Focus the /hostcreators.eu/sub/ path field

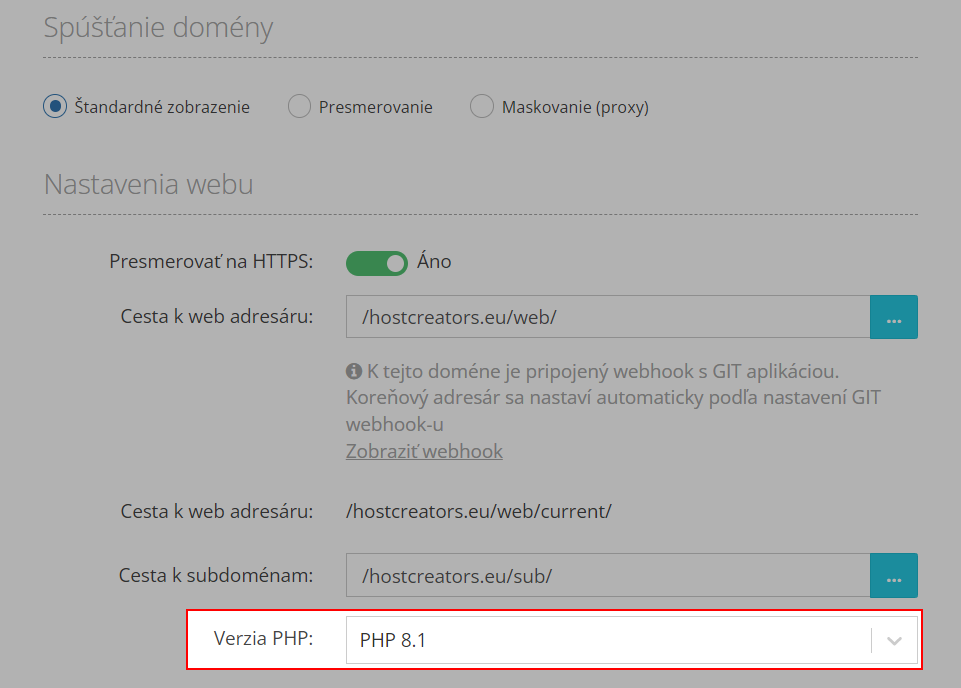tap(608, 575)
